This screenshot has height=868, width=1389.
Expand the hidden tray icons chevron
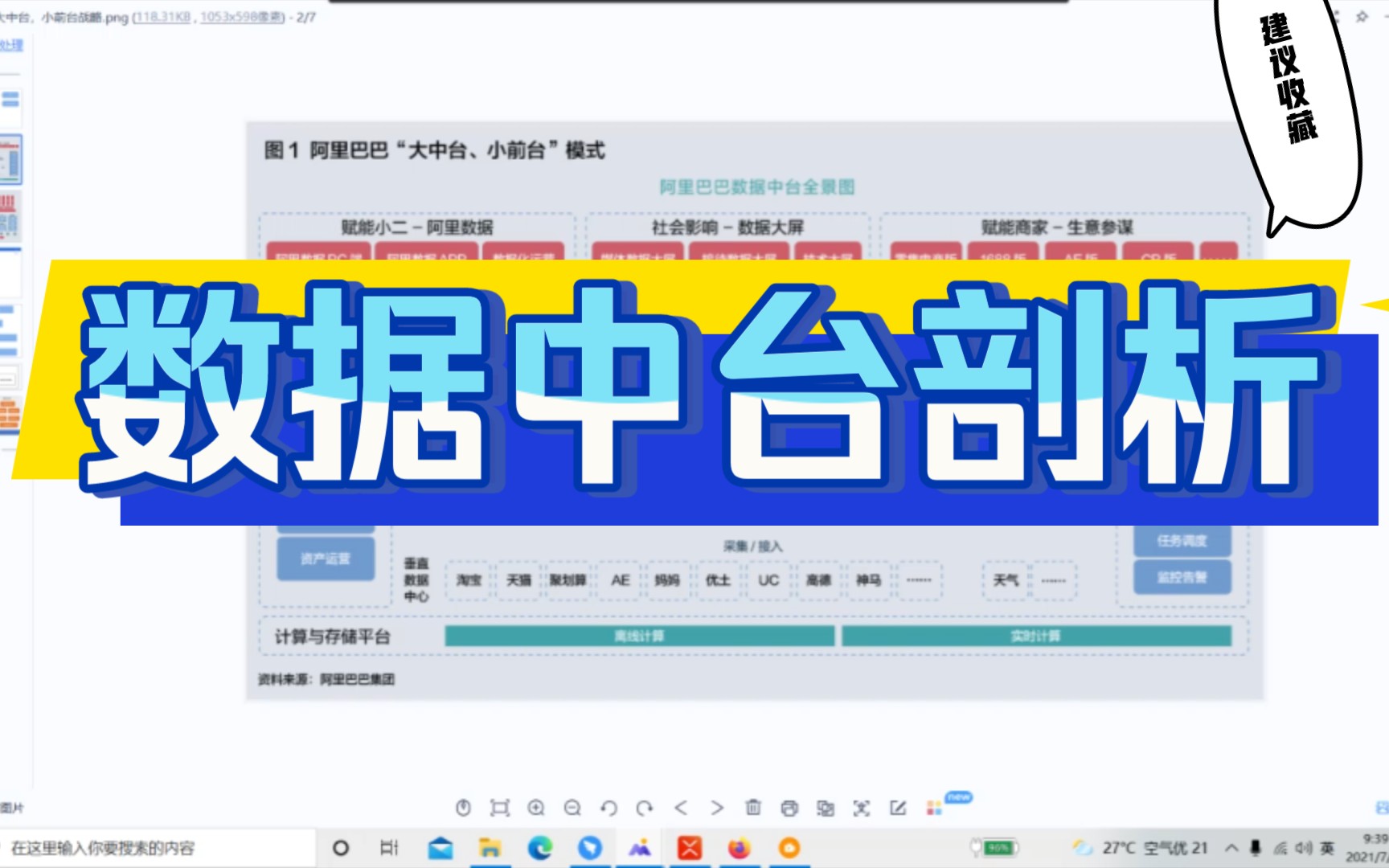[1231, 848]
